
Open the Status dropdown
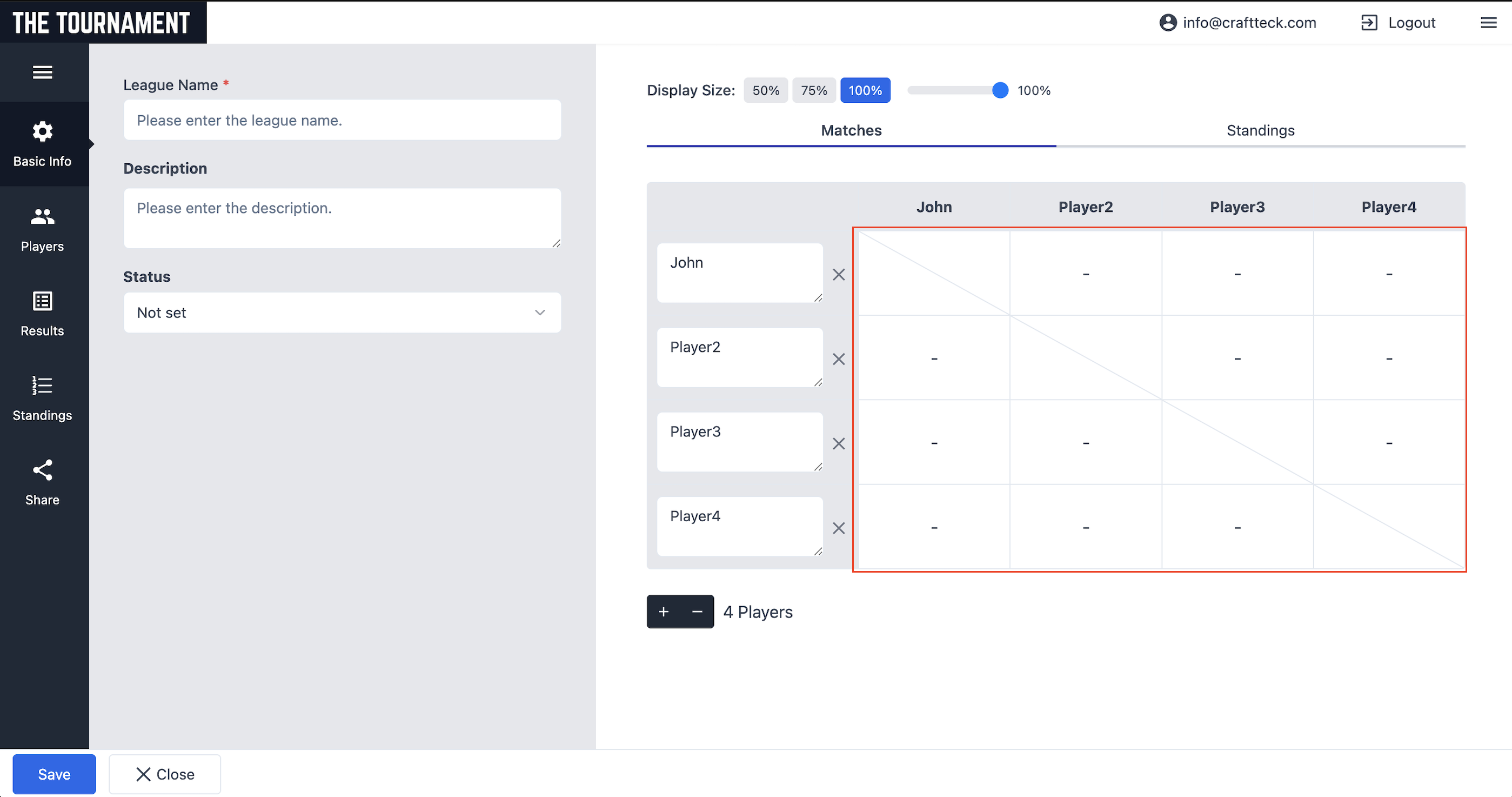pyautogui.click(x=342, y=313)
